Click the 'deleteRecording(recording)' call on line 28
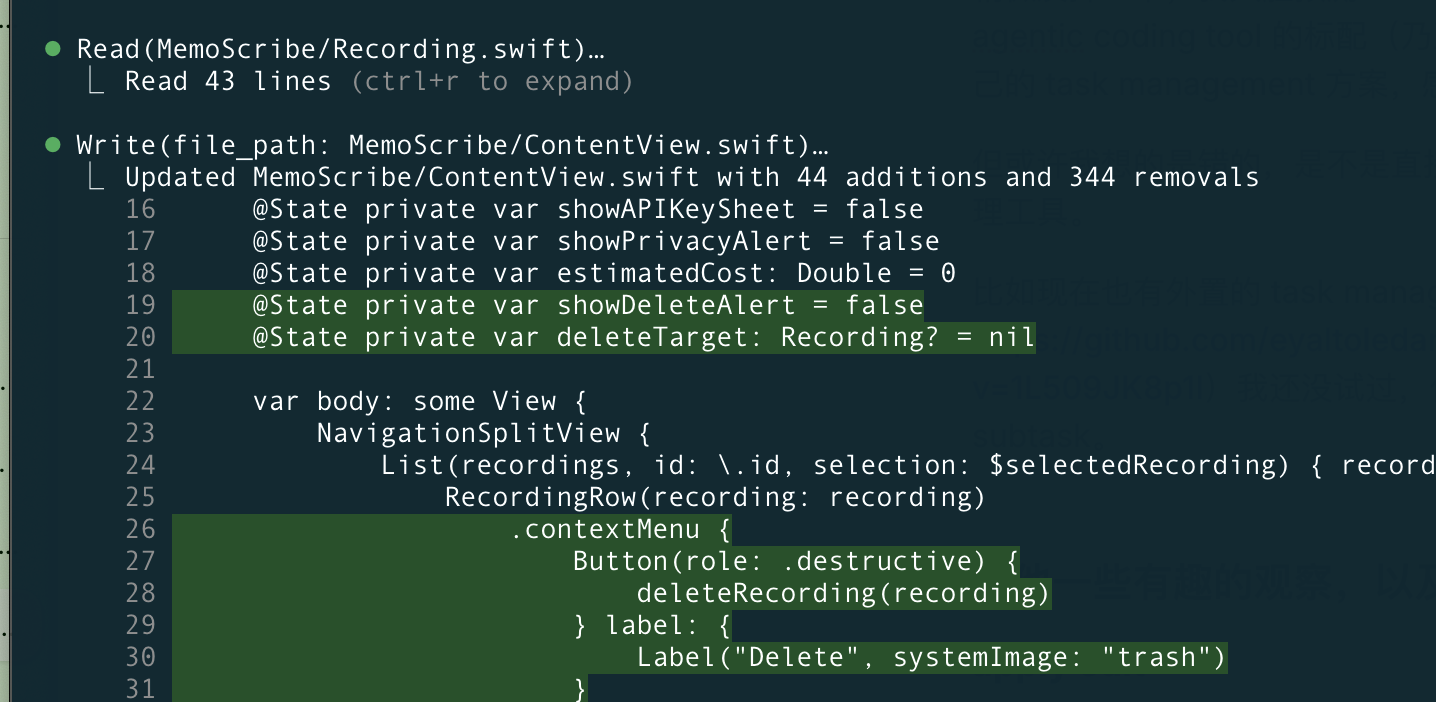This screenshot has width=1436, height=702. pos(843,593)
